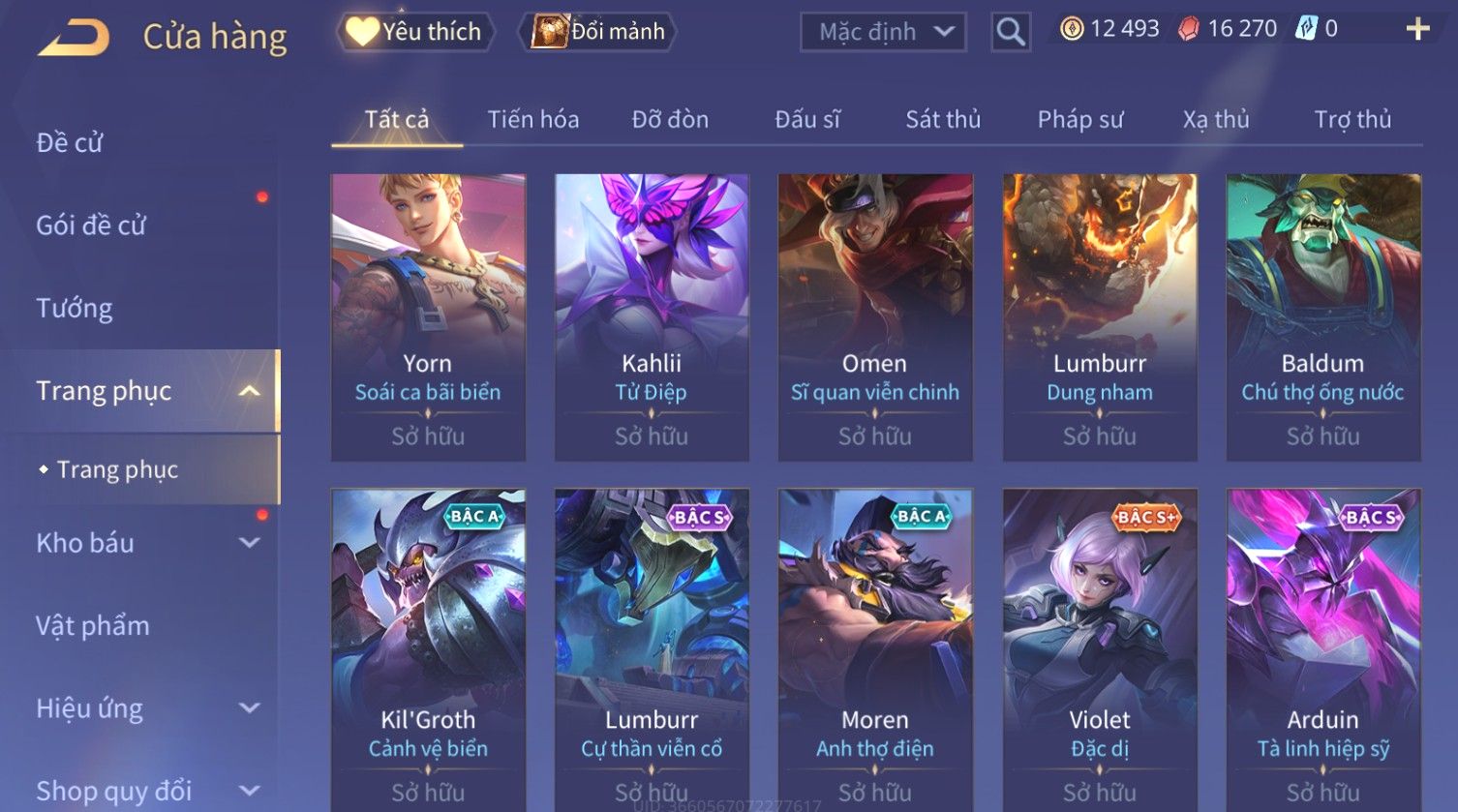Screen dimensions: 1458x812
Task: Tap the golden back arrow icon
Action: tap(74, 38)
